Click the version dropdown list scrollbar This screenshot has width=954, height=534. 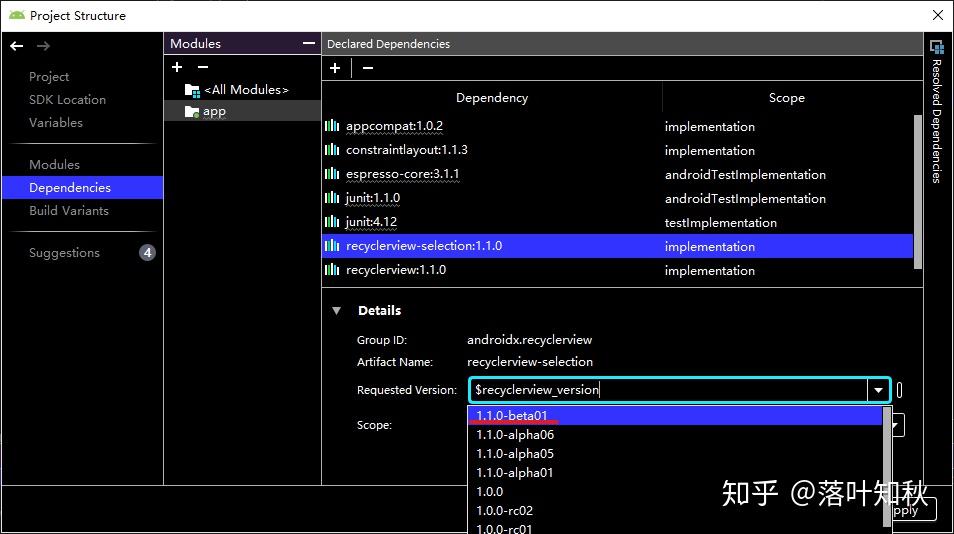[887, 466]
